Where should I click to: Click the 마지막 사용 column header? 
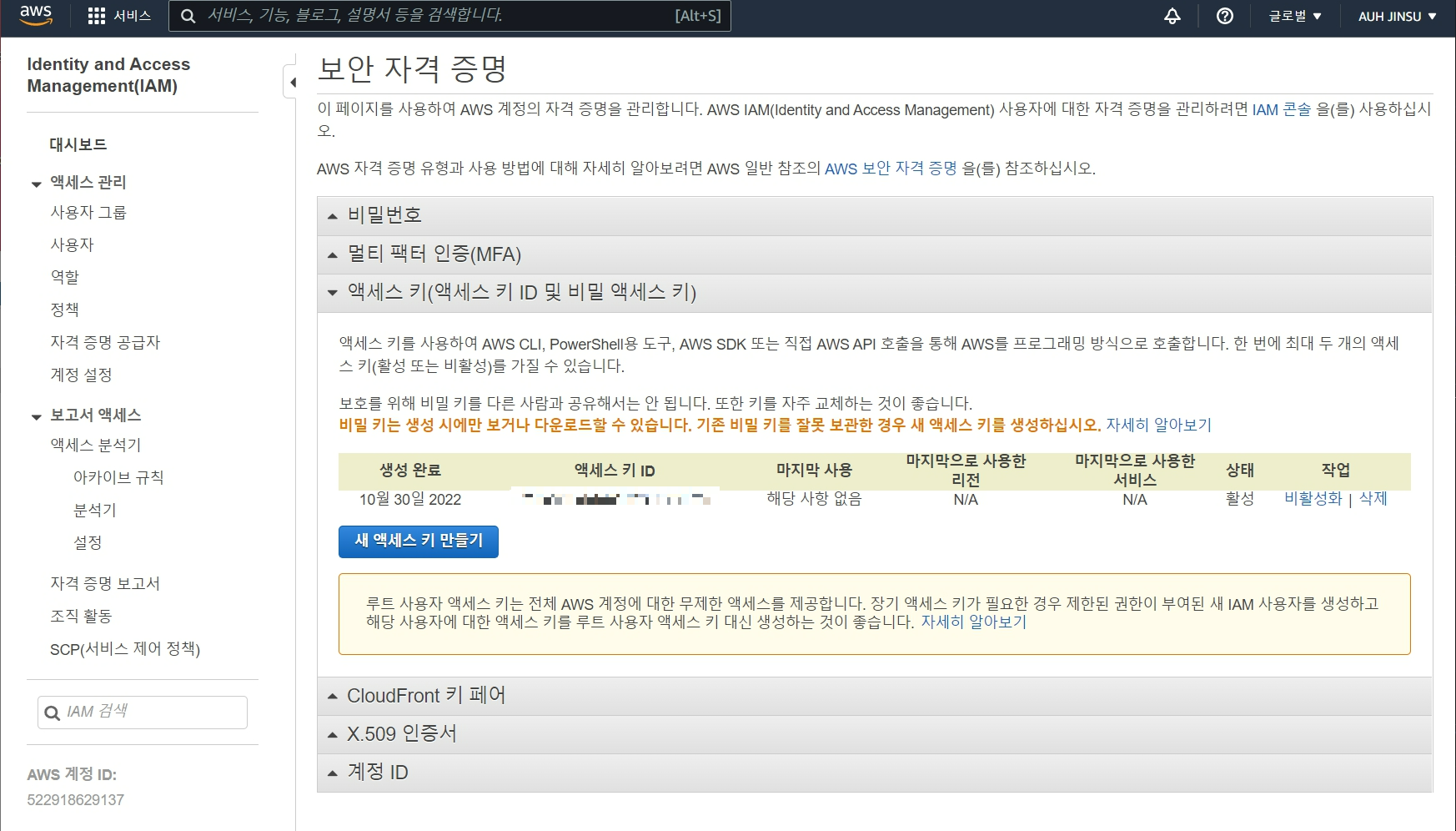pos(814,471)
